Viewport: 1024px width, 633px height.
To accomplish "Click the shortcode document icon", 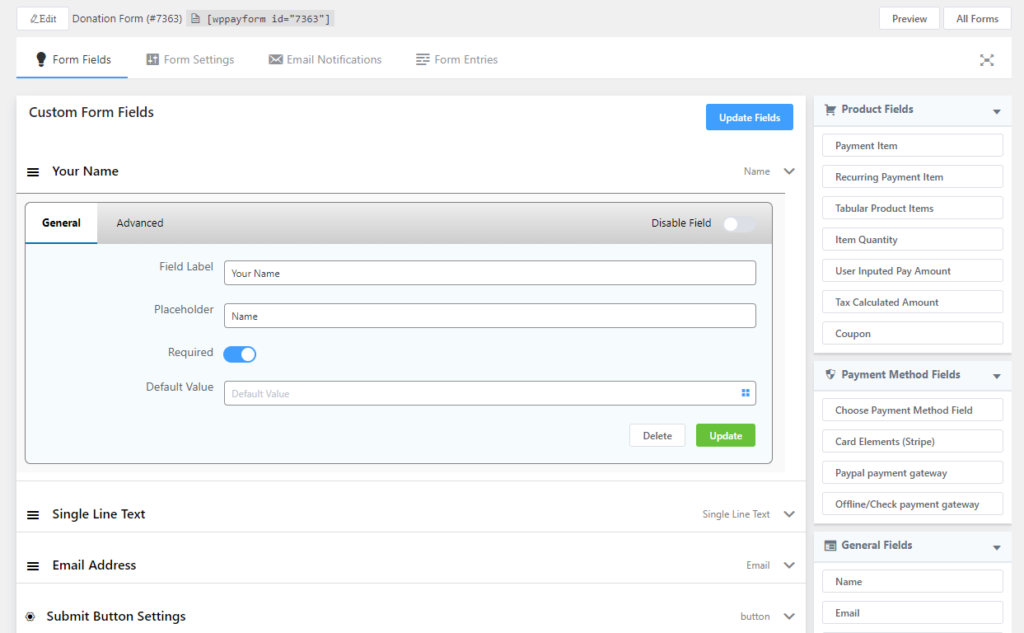I will [x=194, y=19].
